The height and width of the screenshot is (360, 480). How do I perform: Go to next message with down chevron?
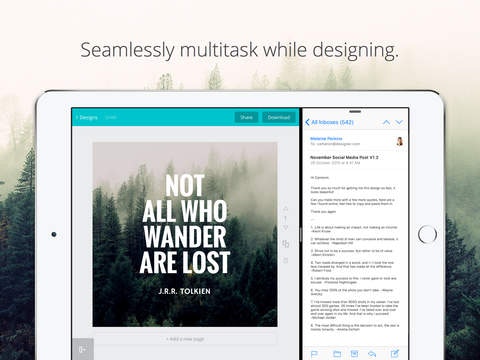pos(399,122)
